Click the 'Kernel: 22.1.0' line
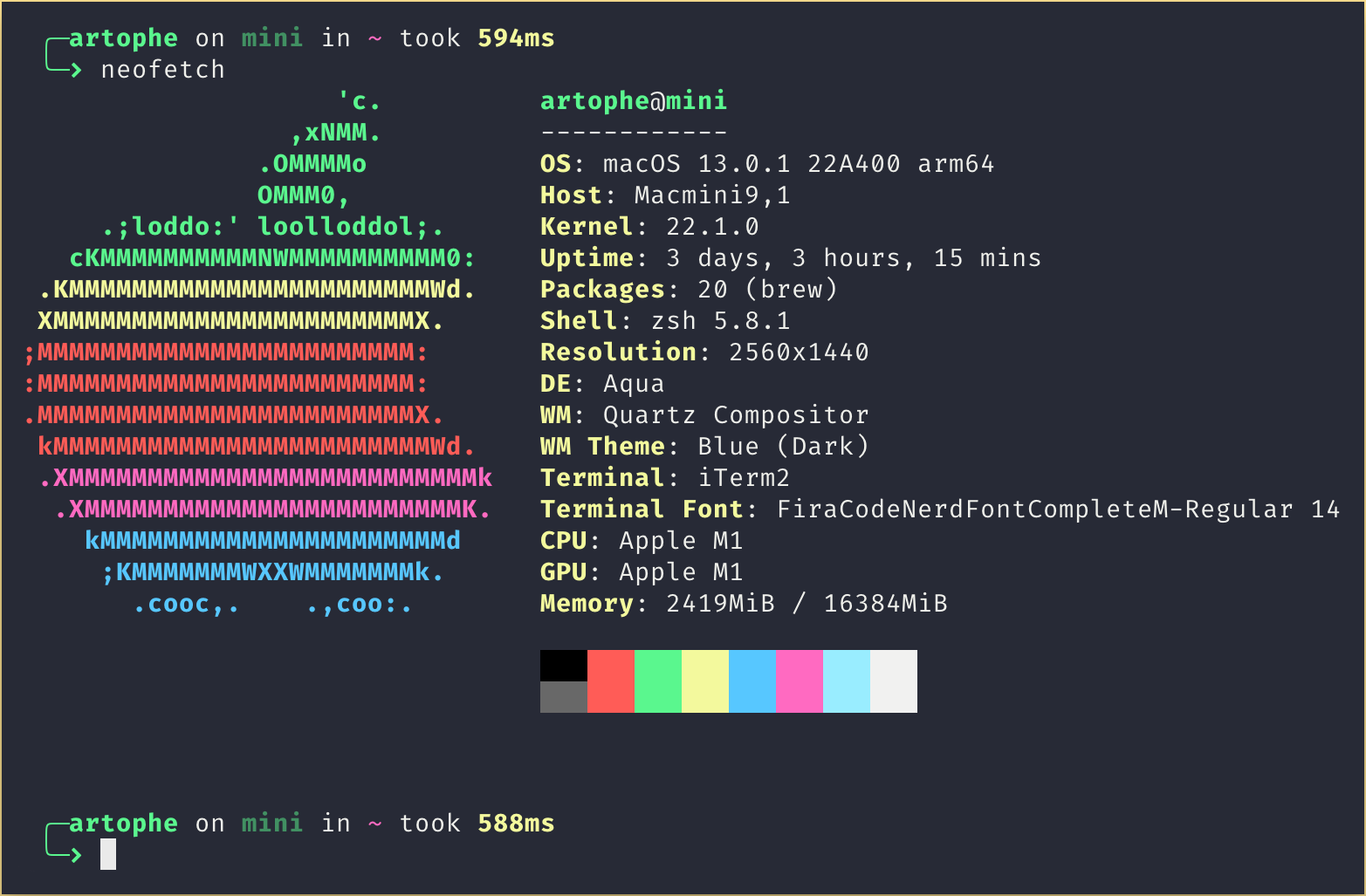The height and width of the screenshot is (896, 1366). [649, 227]
